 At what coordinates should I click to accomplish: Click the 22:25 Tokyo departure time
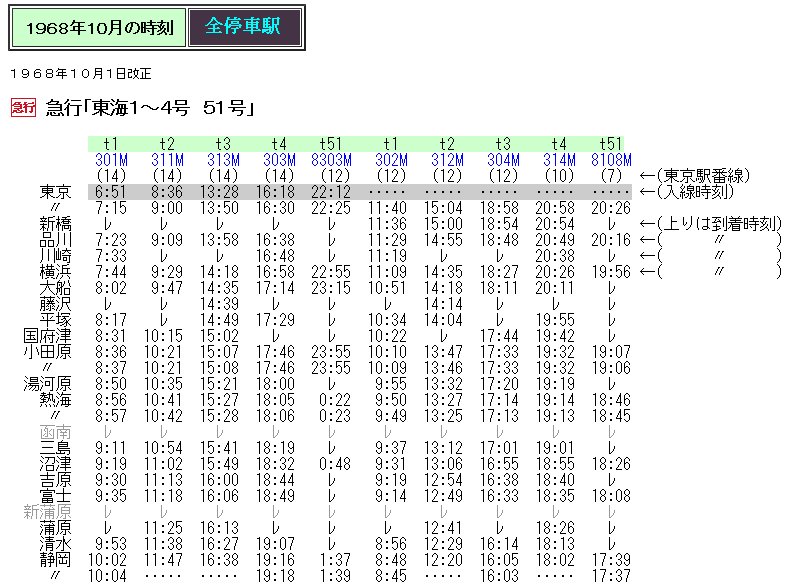pyautogui.click(x=331, y=208)
